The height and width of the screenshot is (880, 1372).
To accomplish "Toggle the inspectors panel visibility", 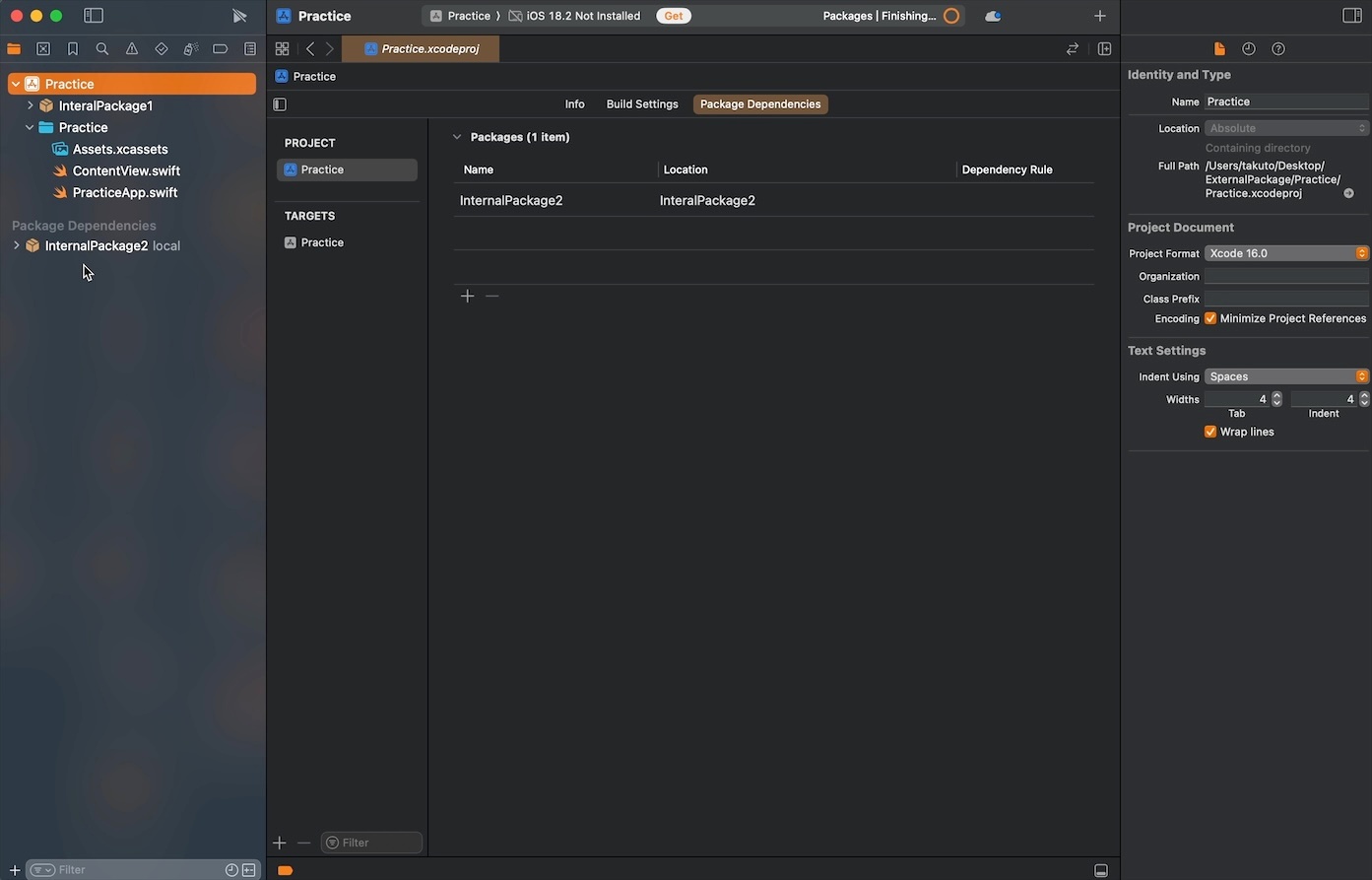I will coord(1352,16).
